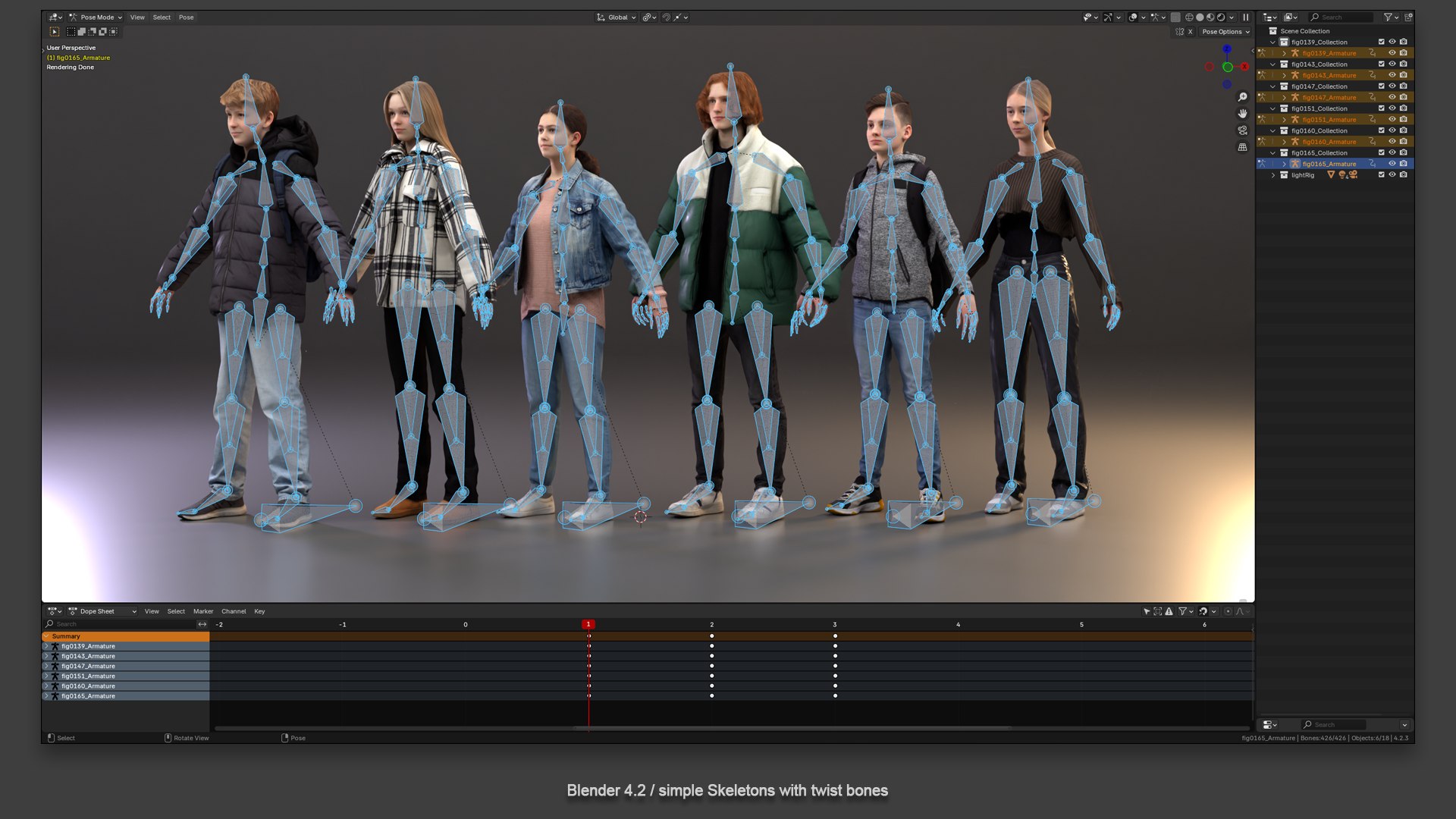Viewport: 1456px width, 819px height.
Task: Open the Dope Sheet Channel menu
Action: 234,611
